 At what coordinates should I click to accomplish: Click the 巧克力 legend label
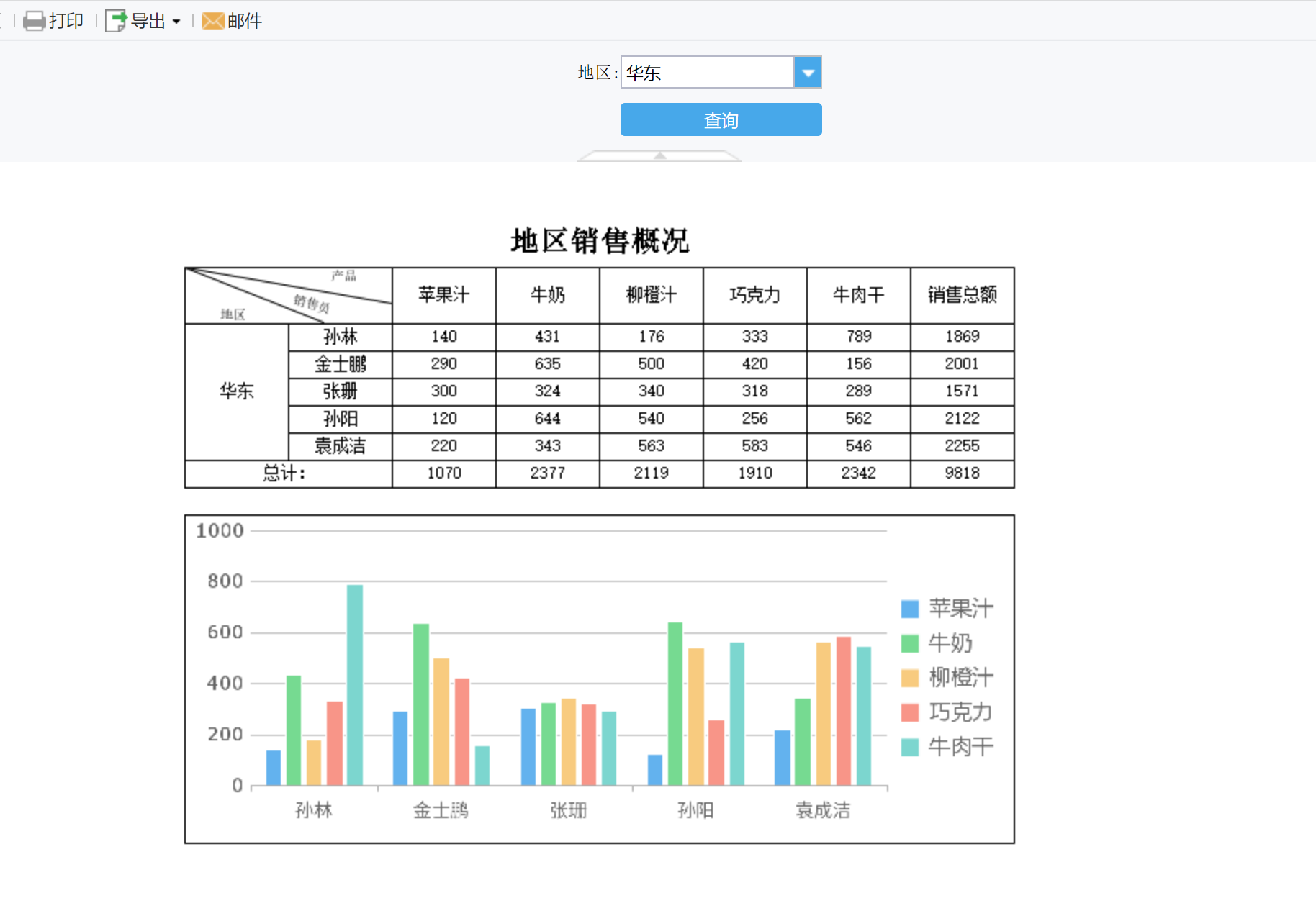(x=961, y=712)
